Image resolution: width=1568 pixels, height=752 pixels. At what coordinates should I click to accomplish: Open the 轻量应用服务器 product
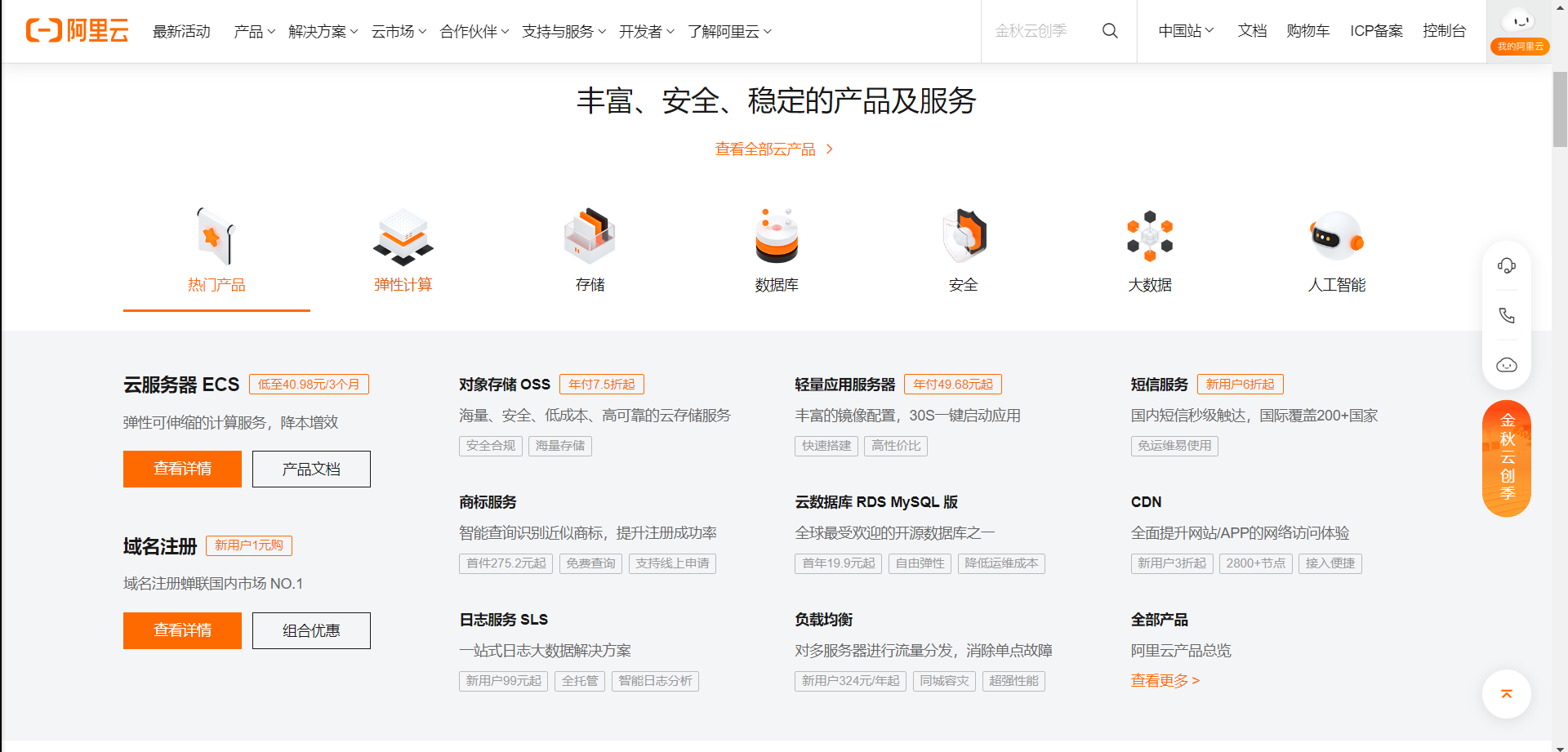845,385
